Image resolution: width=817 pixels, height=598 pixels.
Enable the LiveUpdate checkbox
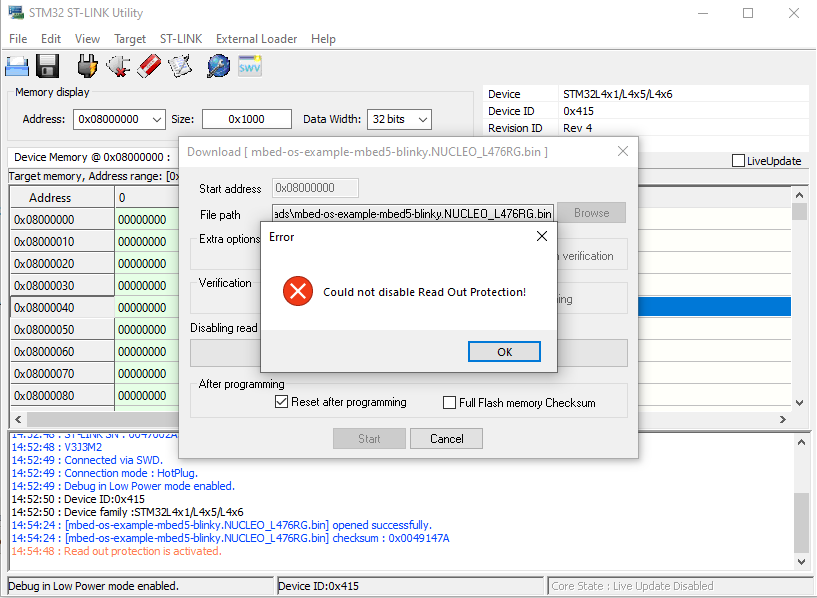(x=738, y=161)
